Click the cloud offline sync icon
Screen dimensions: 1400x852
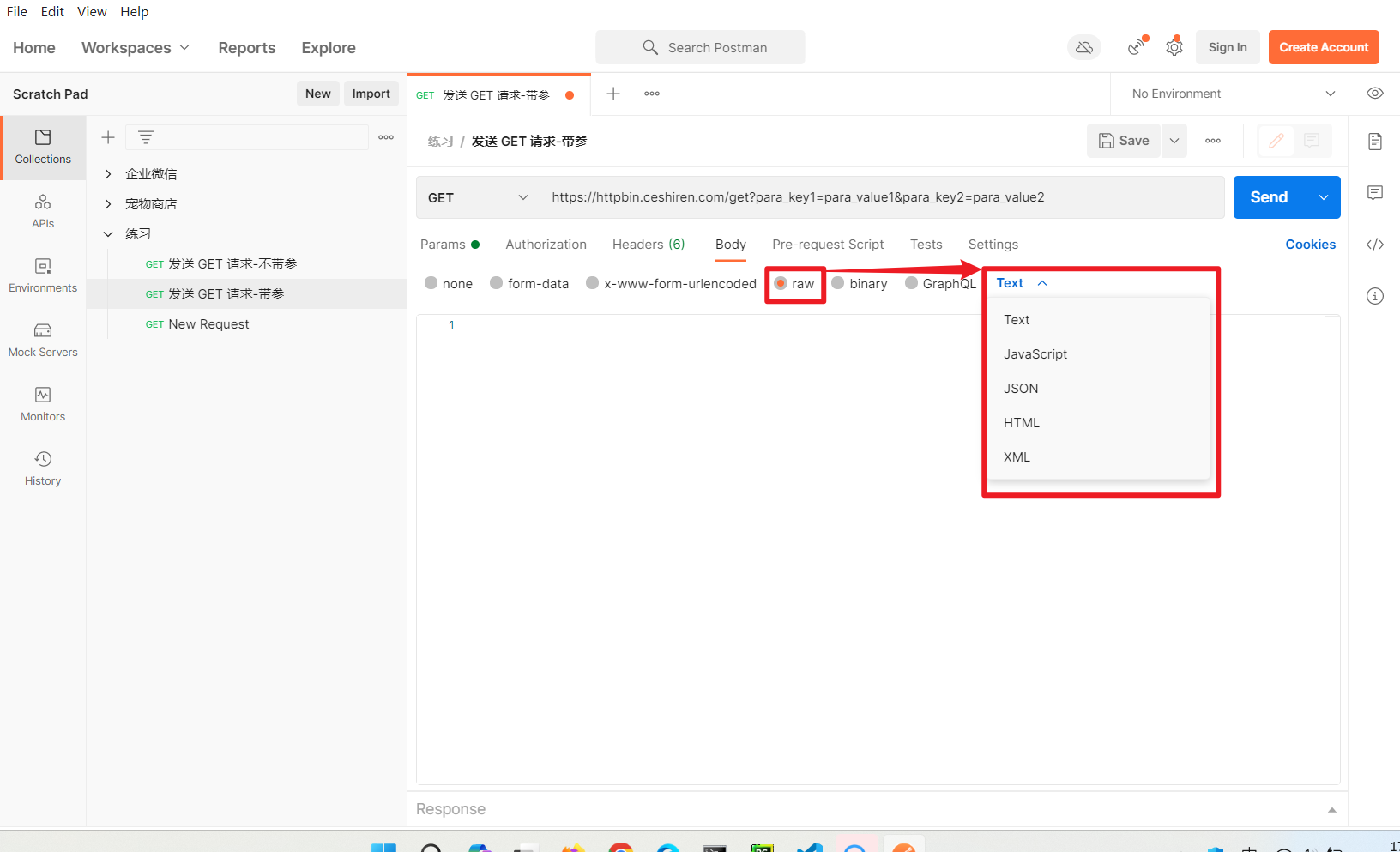[x=1084, y=47]
